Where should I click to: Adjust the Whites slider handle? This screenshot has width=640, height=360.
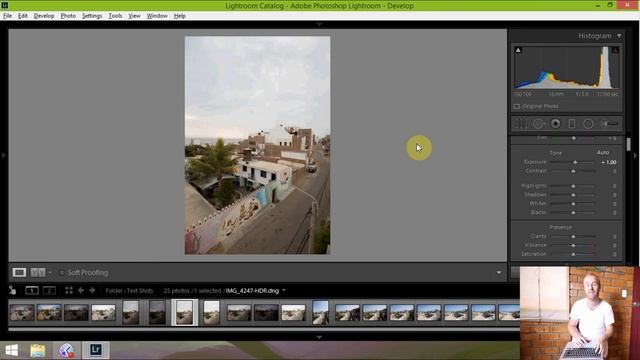[x=573, y=204]
